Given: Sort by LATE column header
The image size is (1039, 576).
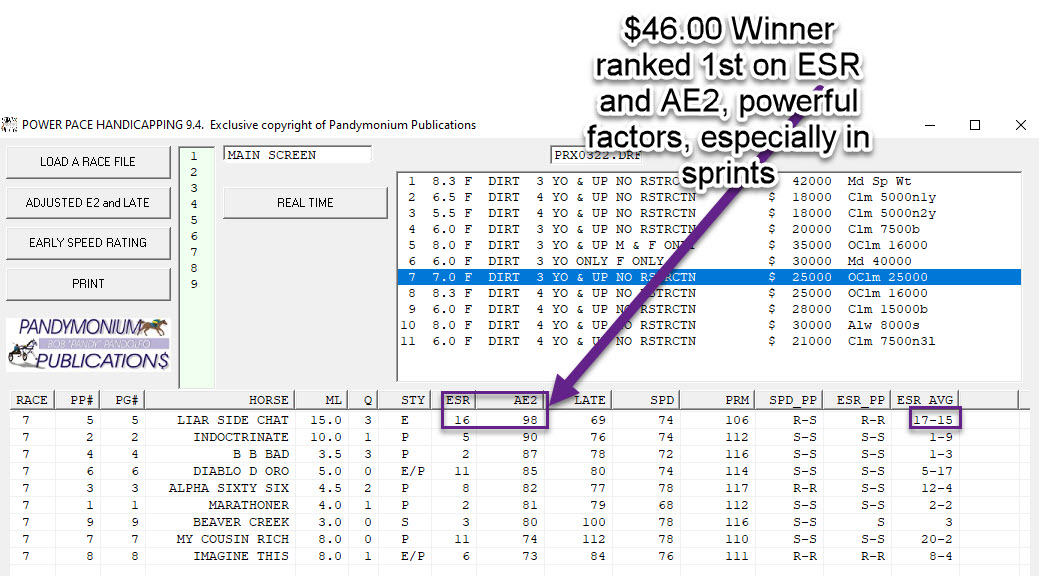Looking at the screenshot, I should tap(577, 400).
